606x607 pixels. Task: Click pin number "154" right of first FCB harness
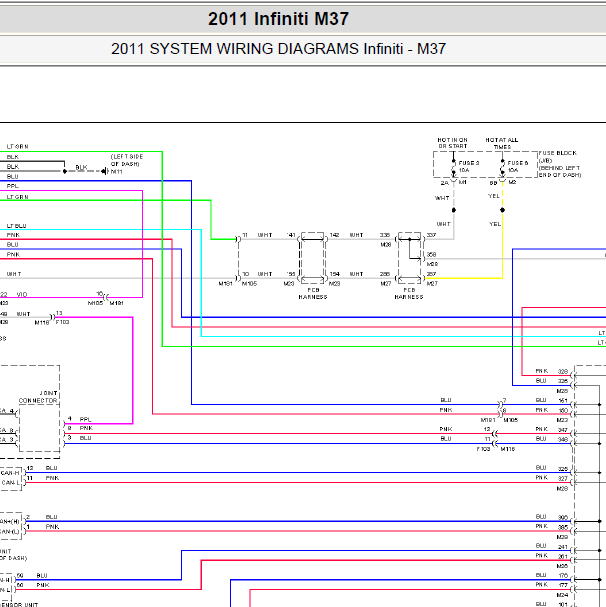(x=335, y=274)
